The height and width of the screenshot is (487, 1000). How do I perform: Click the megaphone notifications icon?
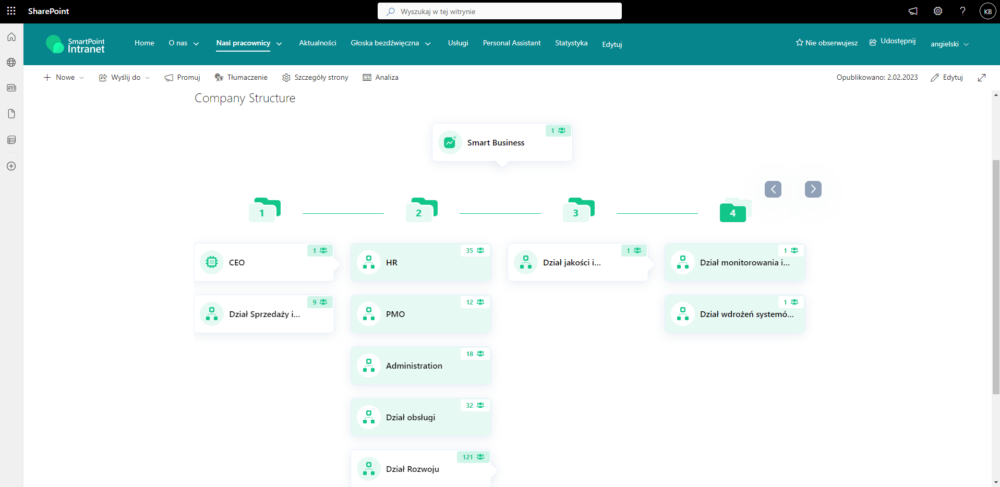click(912, 11)
